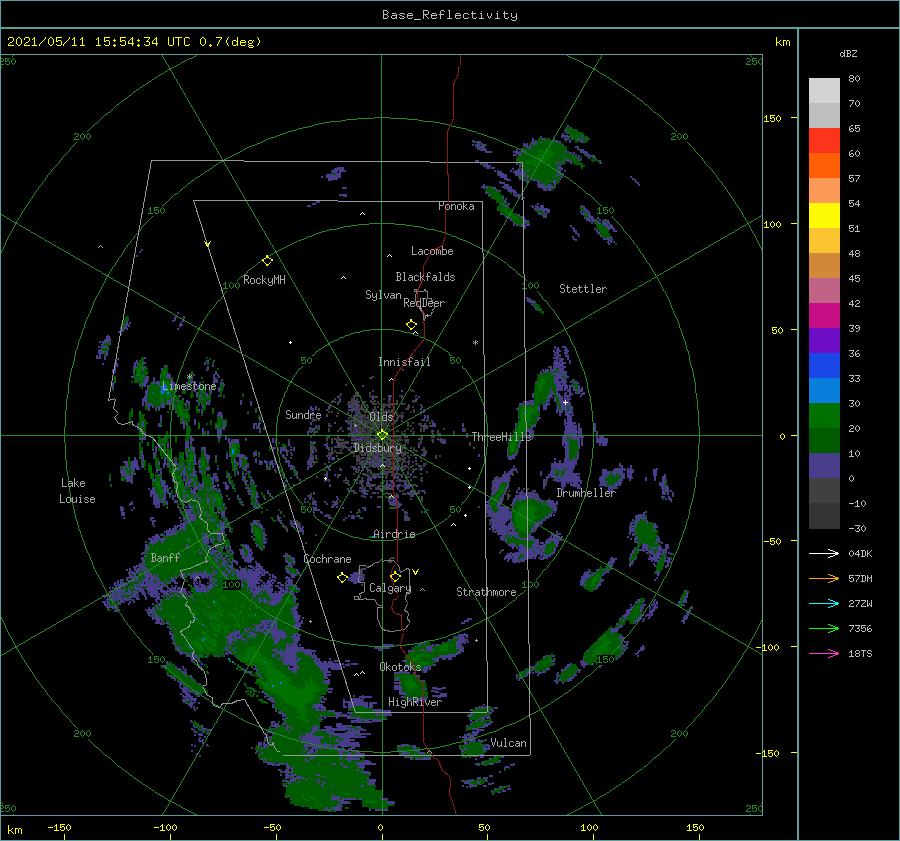Click the Sylvan label
Viewport: 900px width, 841px height.
click(x=383, y=295)
